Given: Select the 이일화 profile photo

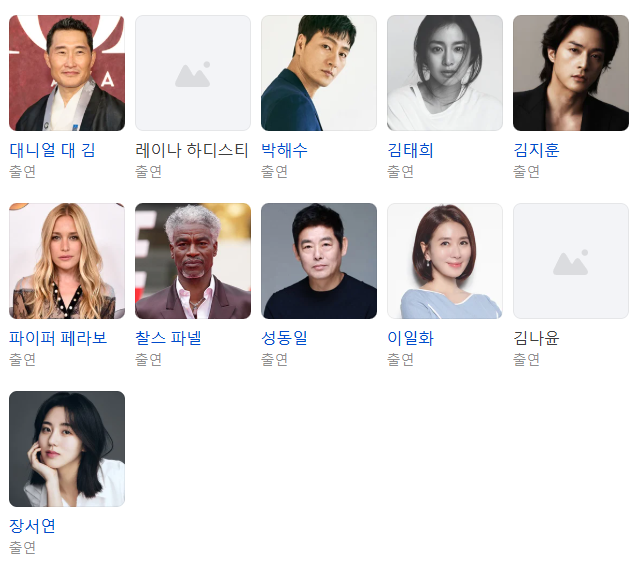Looking at the screenshot, I should point(445,261).
